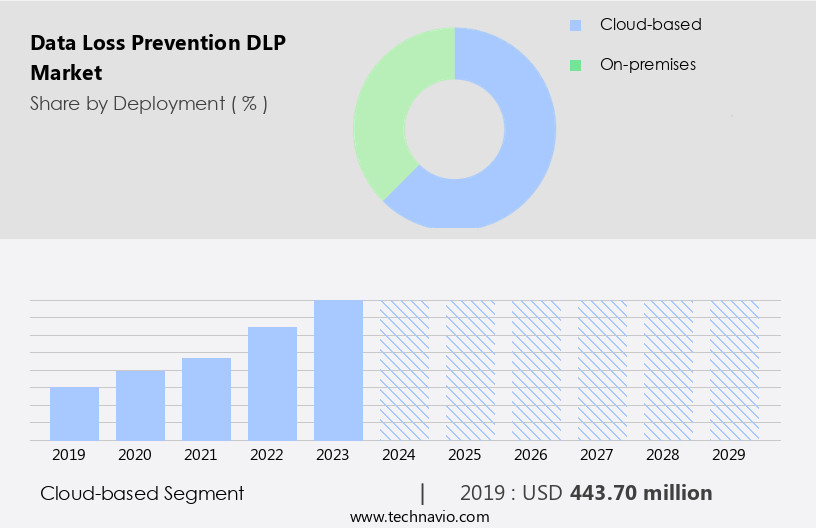Click the 2022 bar in chart
This screenshot has height=528, width=816.
coord(272,384)
